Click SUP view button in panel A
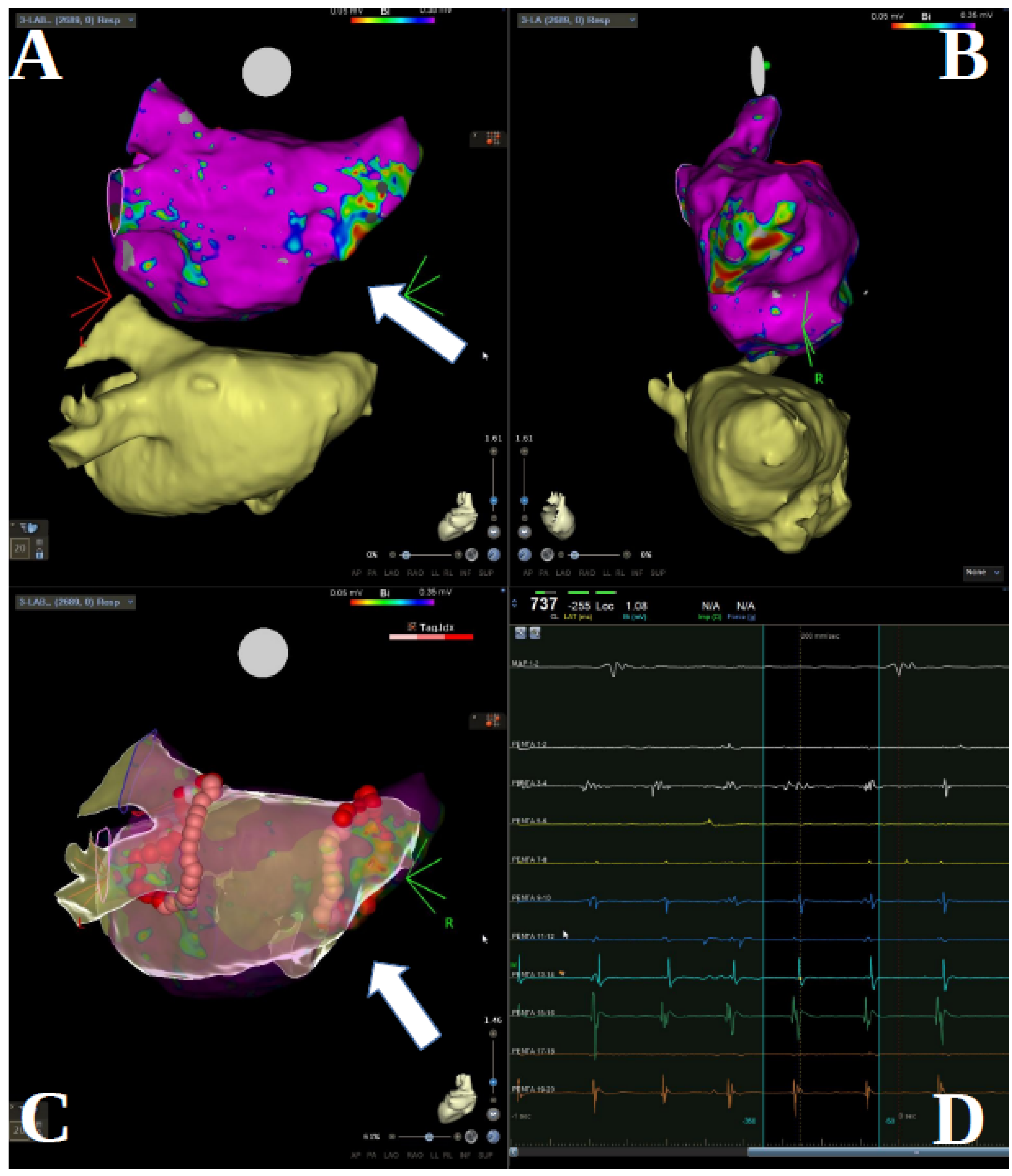This screenshot has width=1012, height=1176. click(x=486, y=573)
